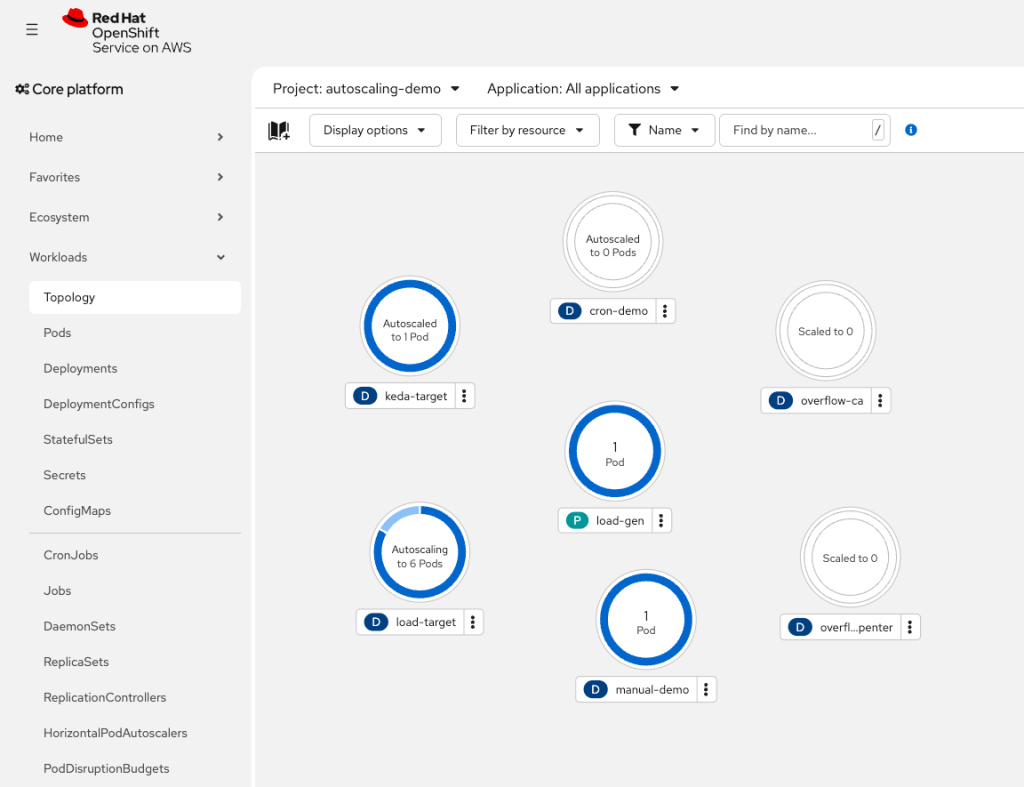
Task: Open kebab menu for overfl...penter
Action: point(910,627)
